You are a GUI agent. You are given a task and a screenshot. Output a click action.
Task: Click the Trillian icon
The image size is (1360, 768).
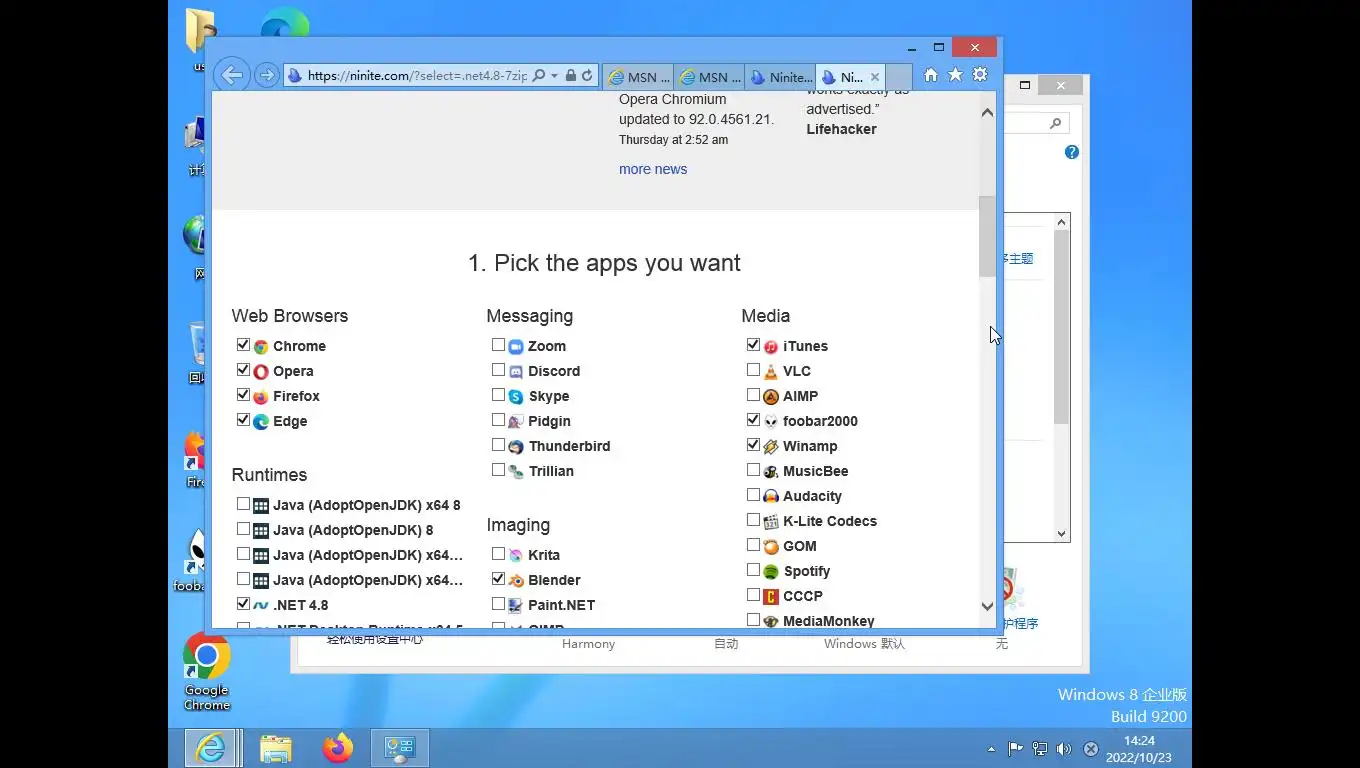(x=516, y=471)
